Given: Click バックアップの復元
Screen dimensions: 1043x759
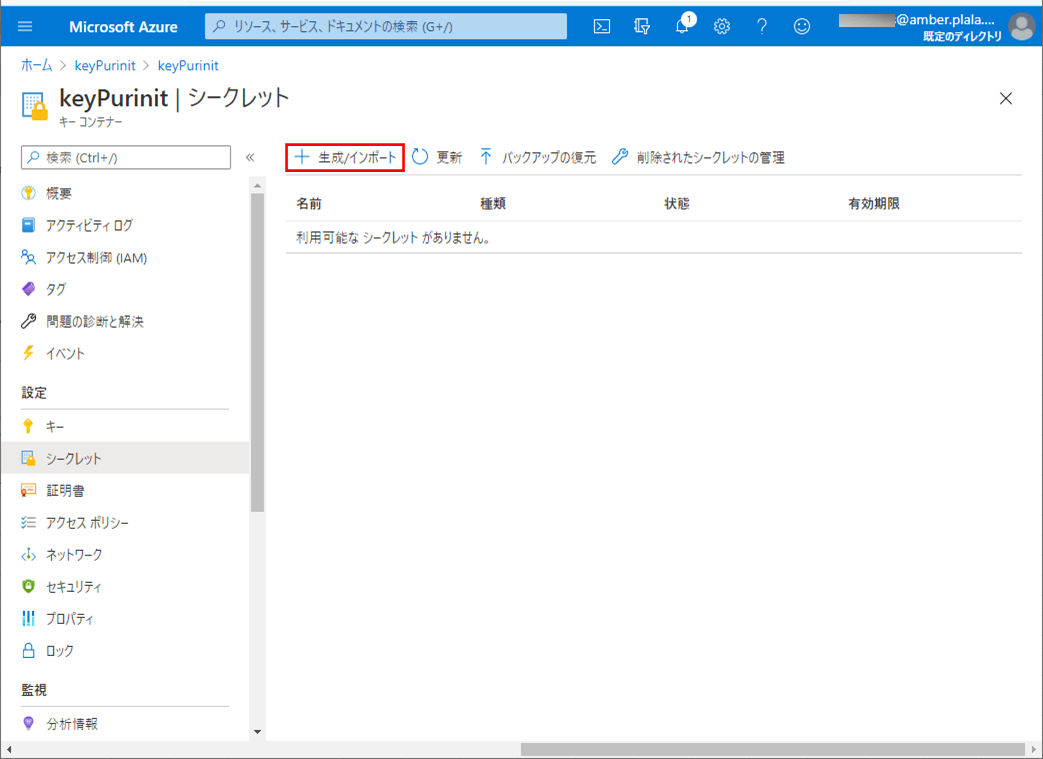Looking at the screenshot, I should 537,158.
